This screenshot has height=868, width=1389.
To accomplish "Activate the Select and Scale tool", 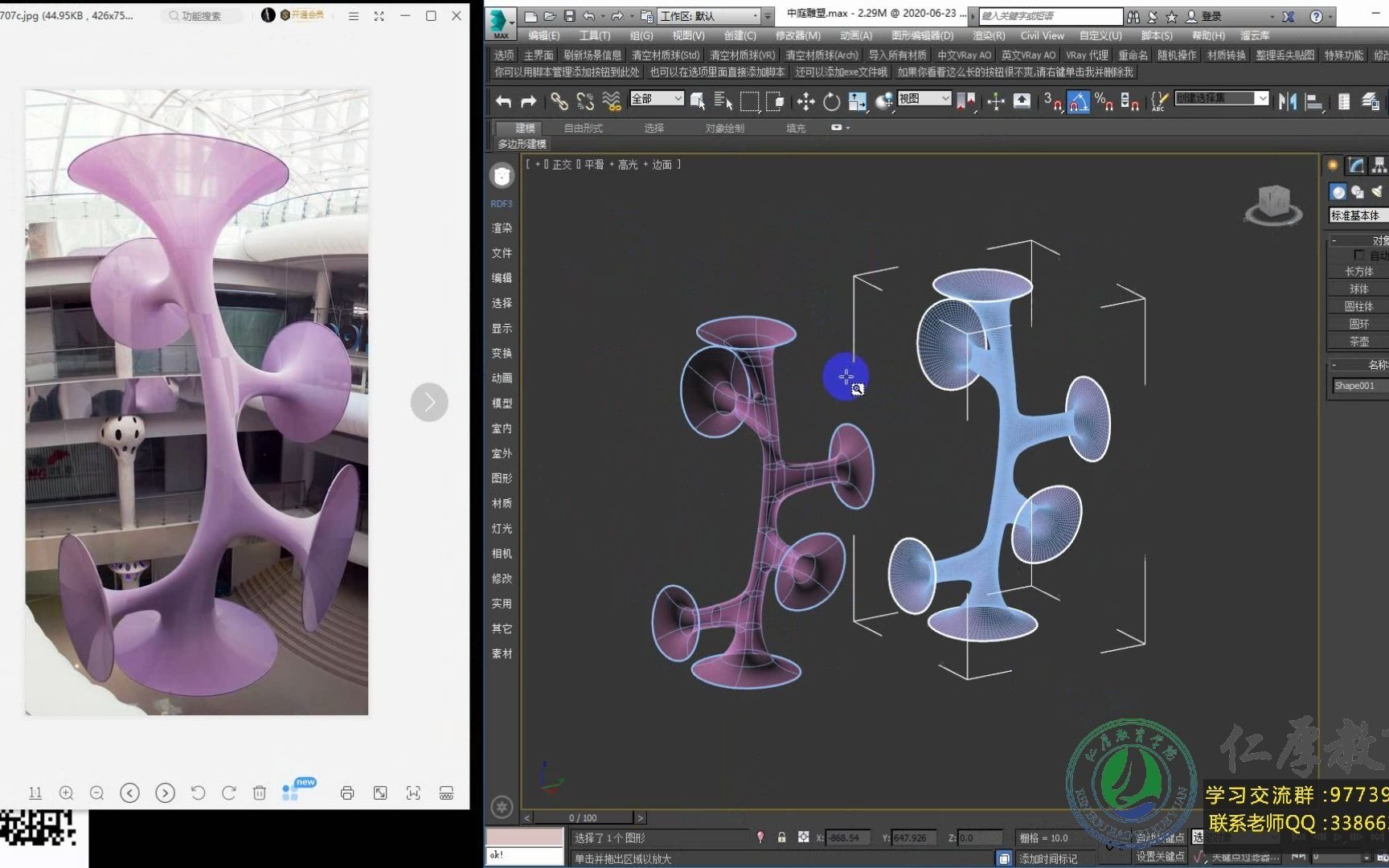I will [x=858, y=101].
